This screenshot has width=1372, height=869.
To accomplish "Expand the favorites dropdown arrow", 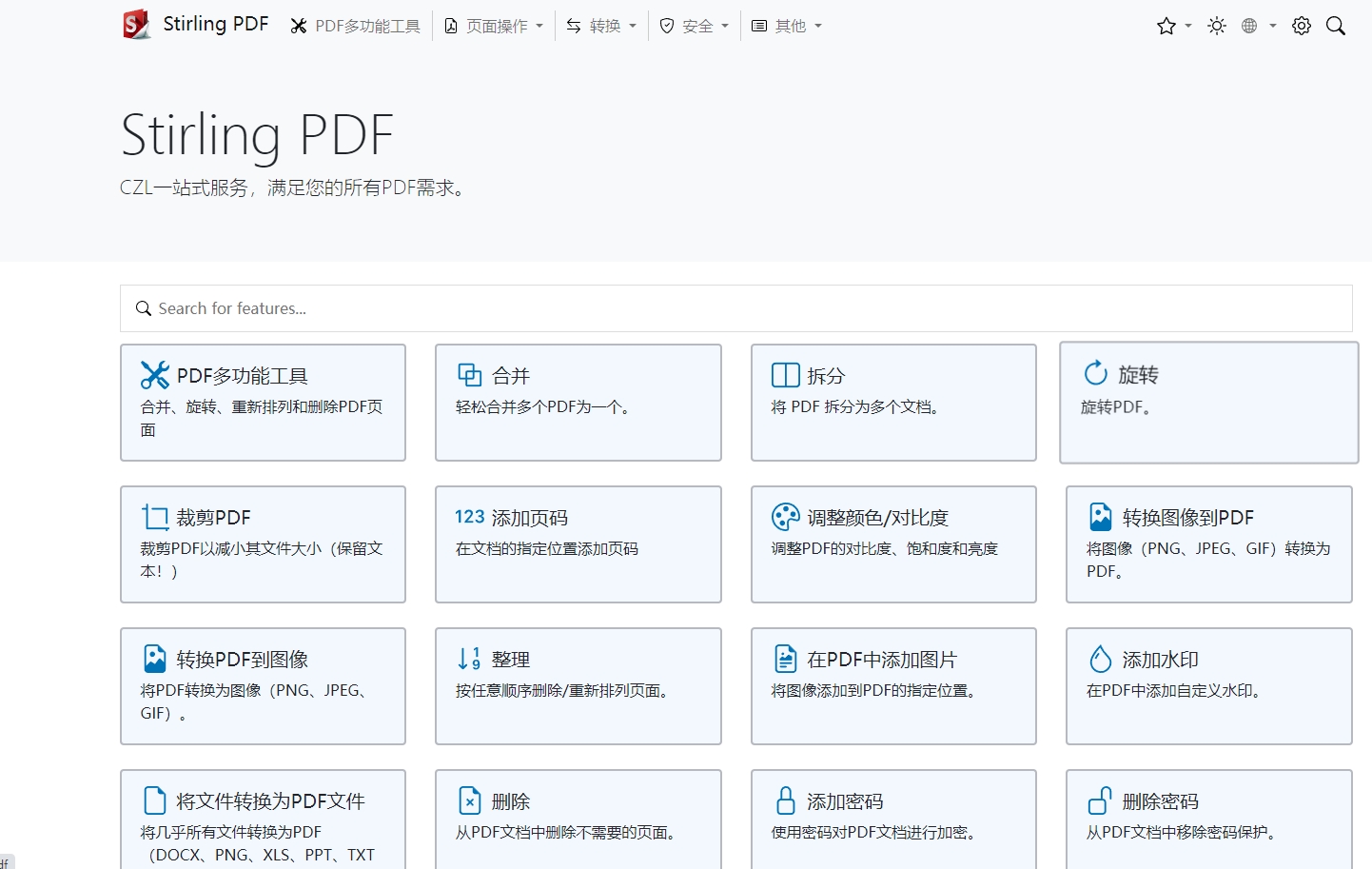I will point(1188,26).
